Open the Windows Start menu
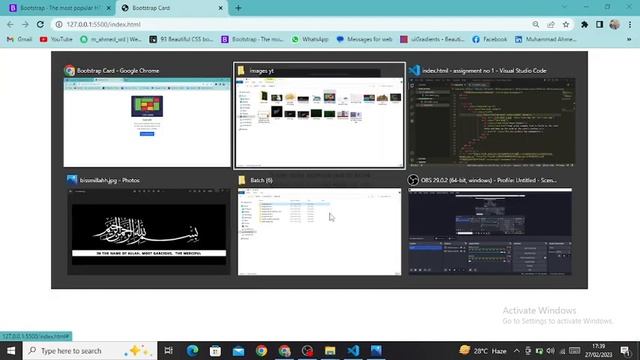Image resolution: width=640 pixels, height=360 pixels. (x=11, y=351)
